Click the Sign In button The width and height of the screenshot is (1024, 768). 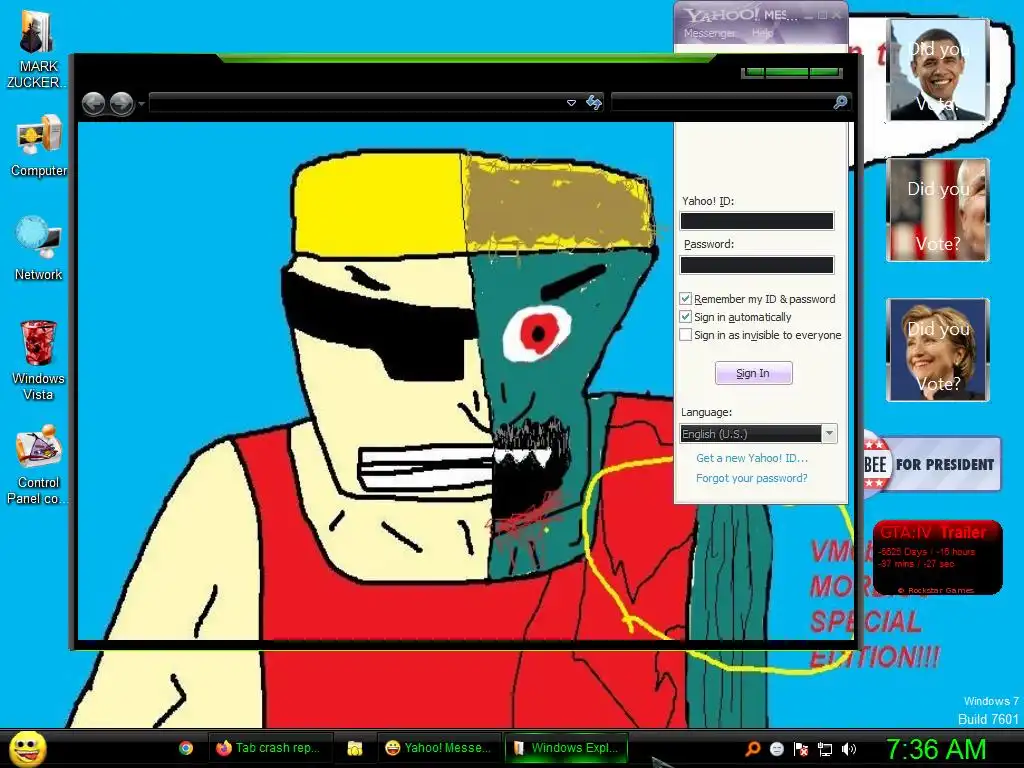(754, 373)
